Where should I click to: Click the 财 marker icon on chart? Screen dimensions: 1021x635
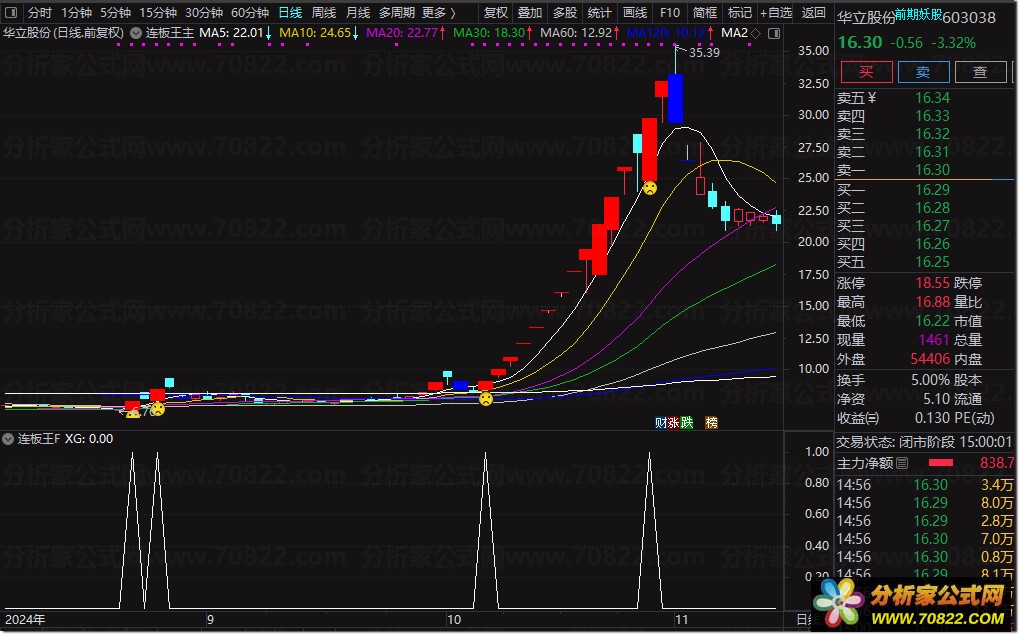pos(660,423)
